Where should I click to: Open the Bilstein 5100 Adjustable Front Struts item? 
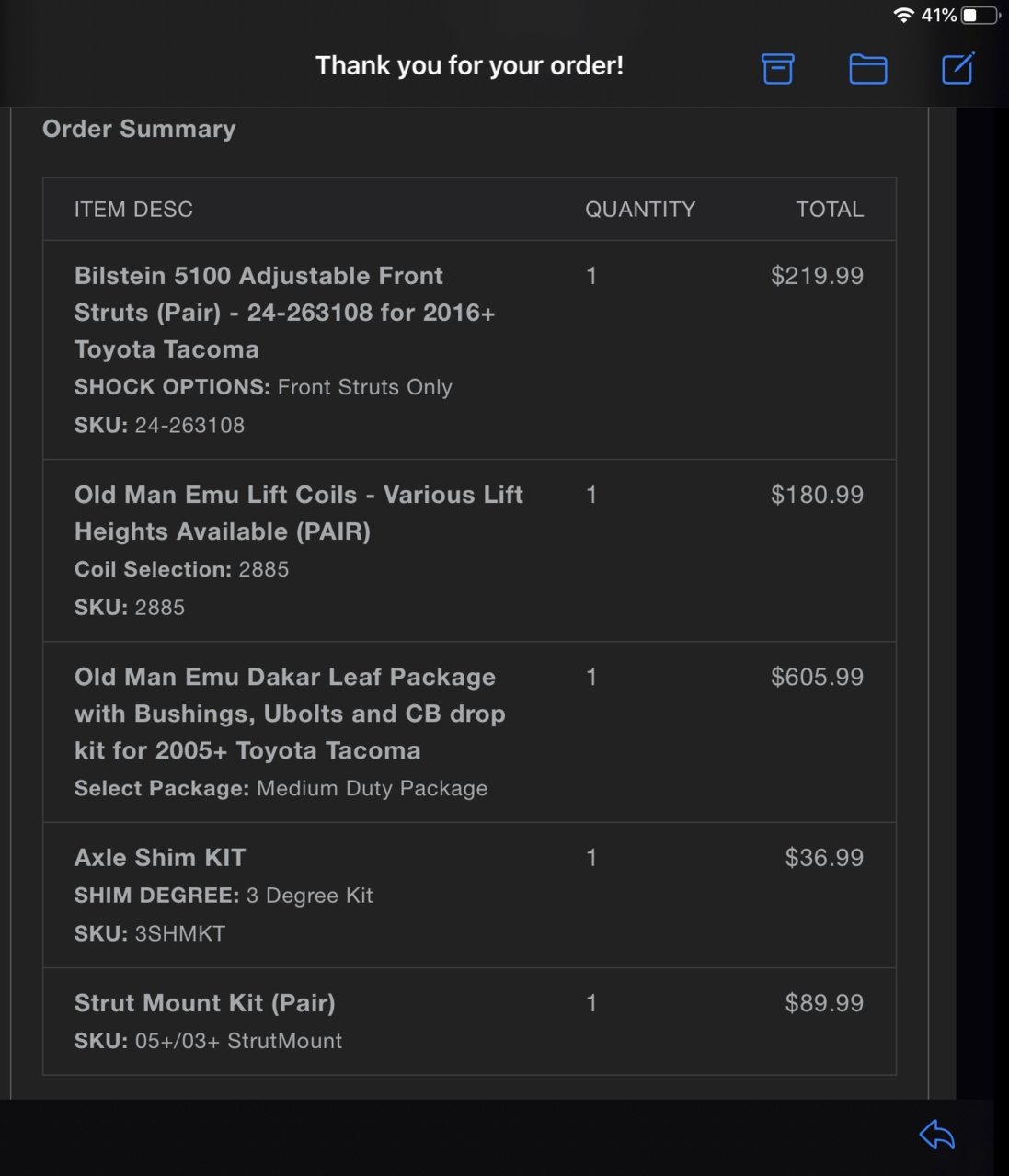pyautogui.click(x=285, y=313)
